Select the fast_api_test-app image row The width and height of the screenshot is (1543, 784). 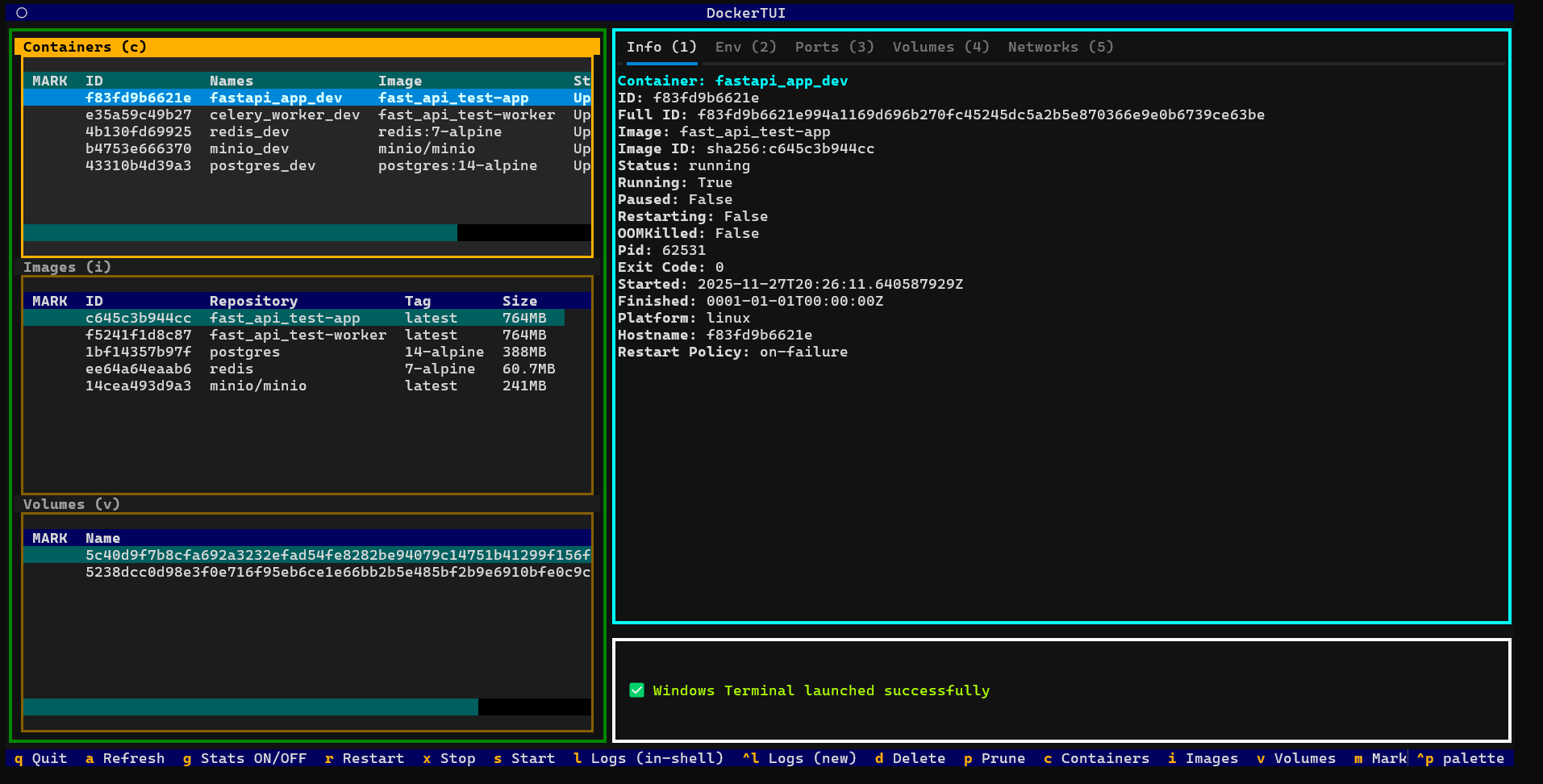pos(294,318)
